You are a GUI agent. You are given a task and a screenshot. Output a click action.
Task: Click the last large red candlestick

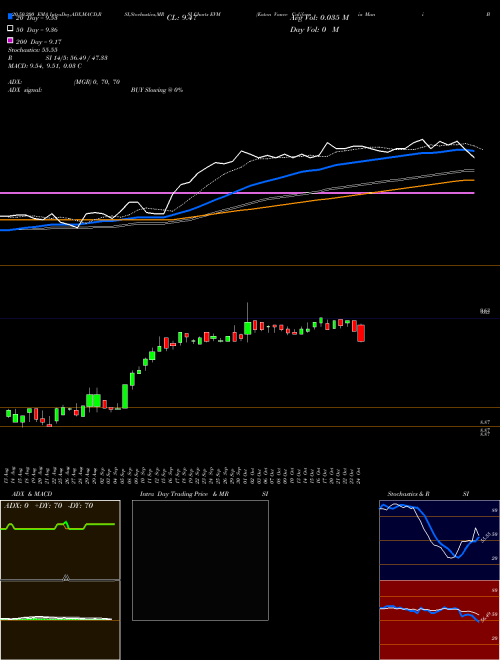(361, 333)
